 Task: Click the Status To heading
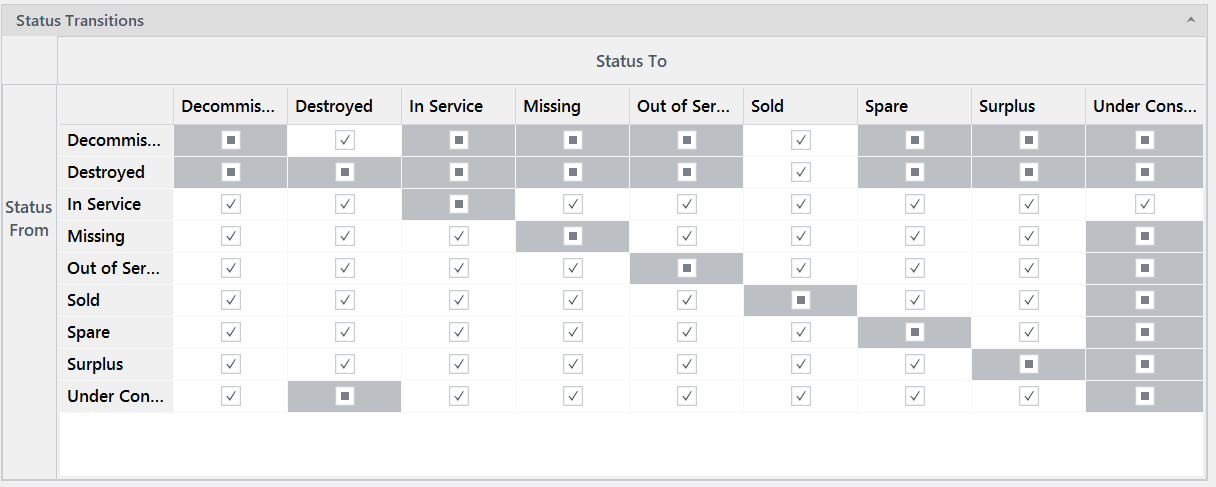pos(631,61)
